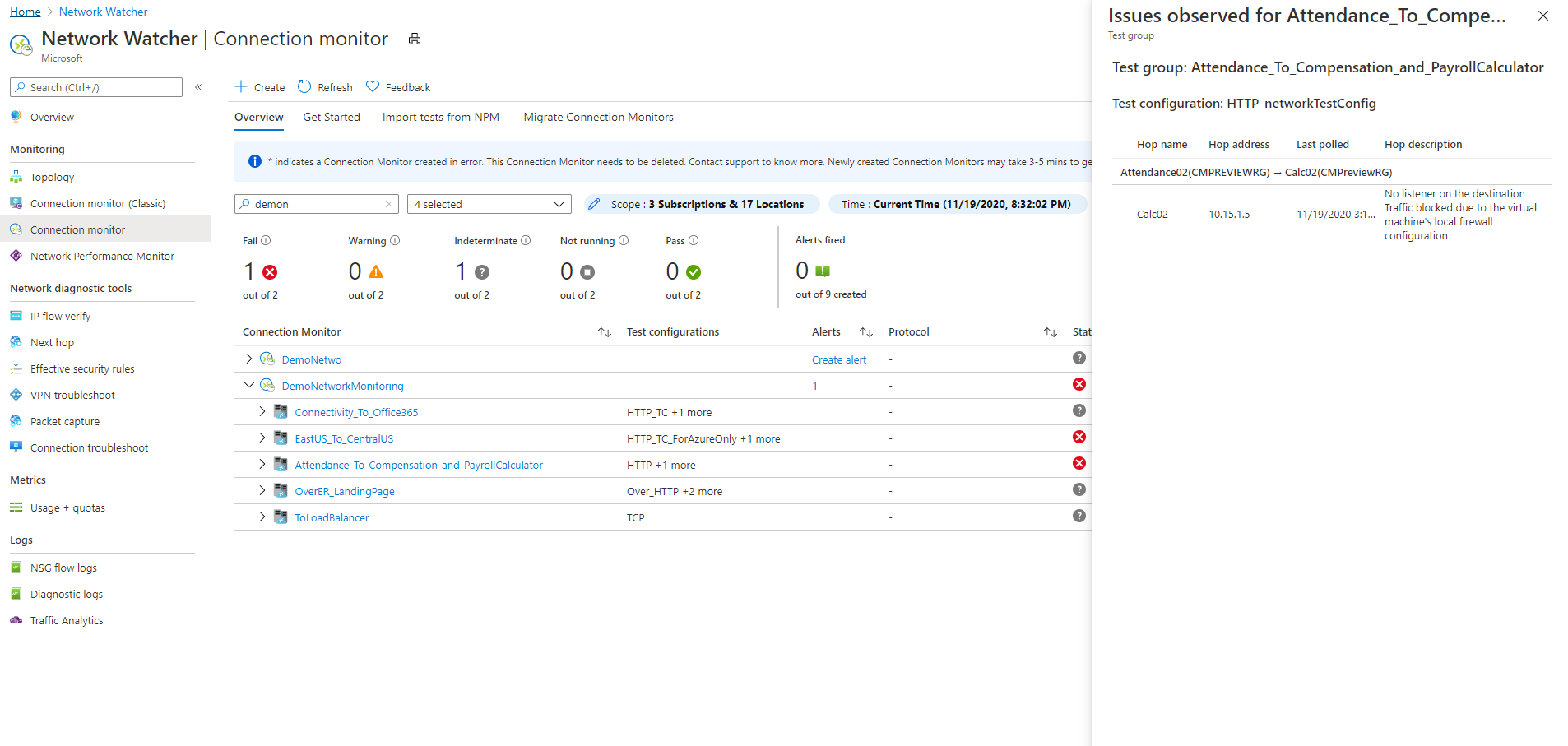
Task: Click the Create alert link
Action: click(838, 360)
